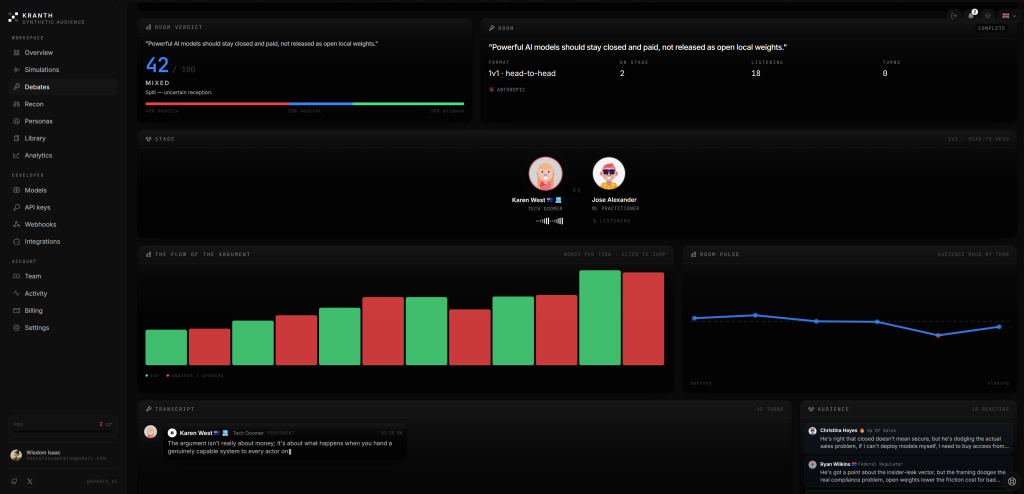
Task: Open the Discord icon at sidebar bottom
Action: 14,481
